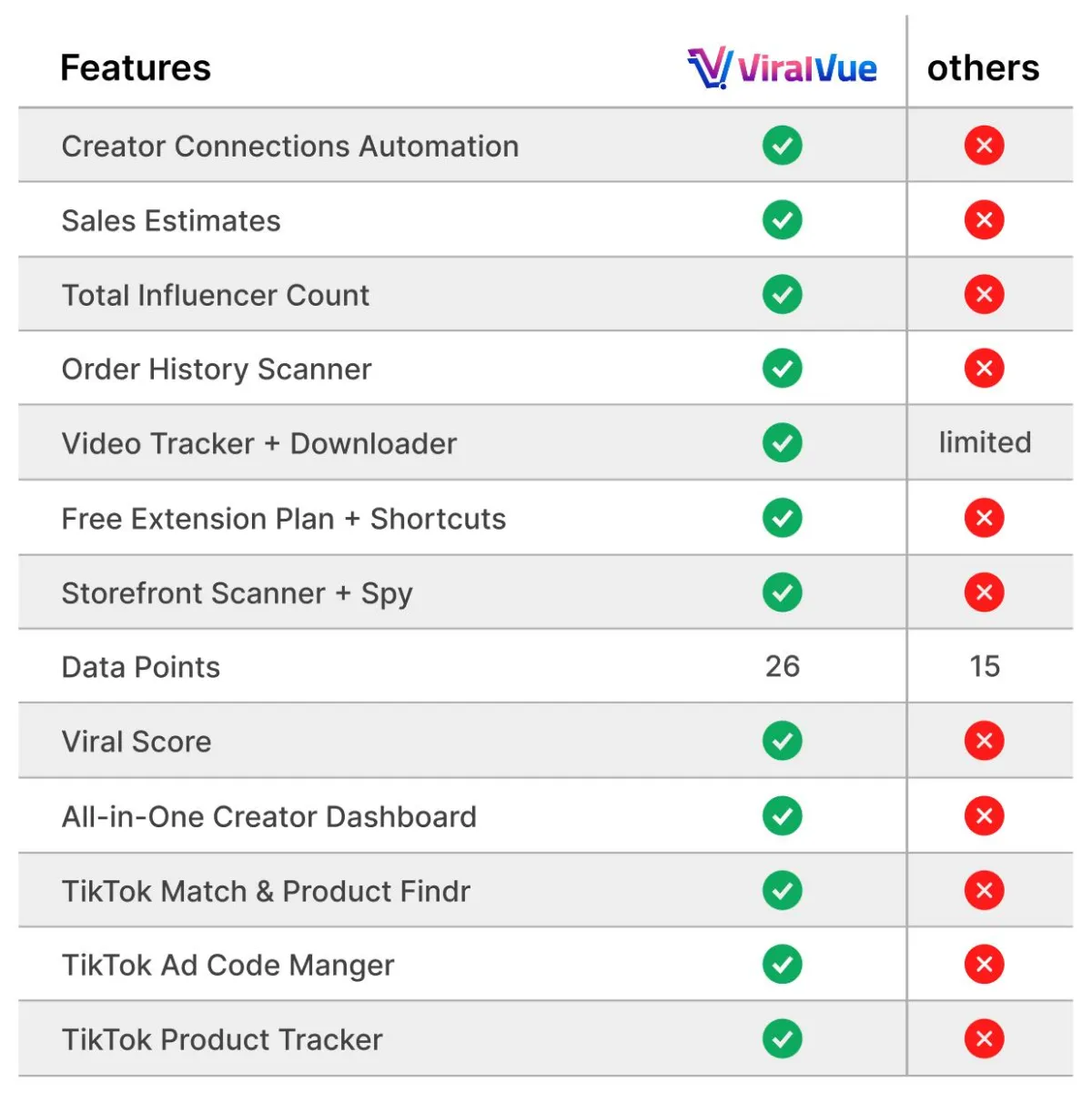This screenshot has height=1103, width=1092.
Task: Click the Viral Score feature label
Action: [x=136, y=742]
